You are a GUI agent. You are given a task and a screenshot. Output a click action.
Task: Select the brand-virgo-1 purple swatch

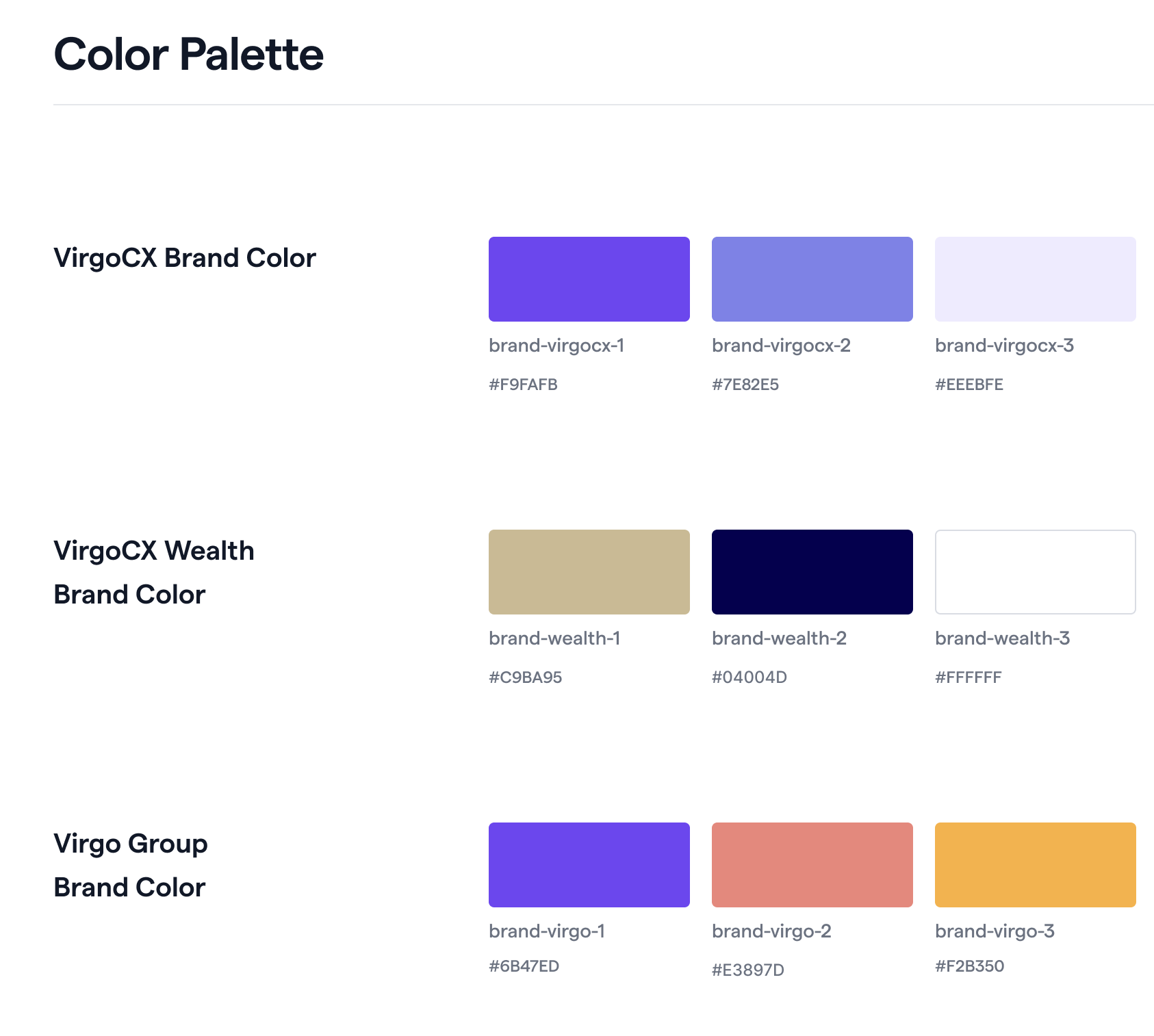pyautogui.click(x=589, y=865)
